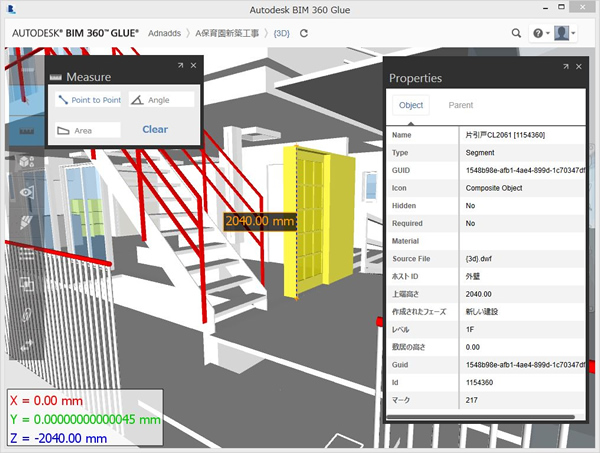Minimize the BIM 360 Glue window
Screen dimensions: 600x453
[546, 8]
